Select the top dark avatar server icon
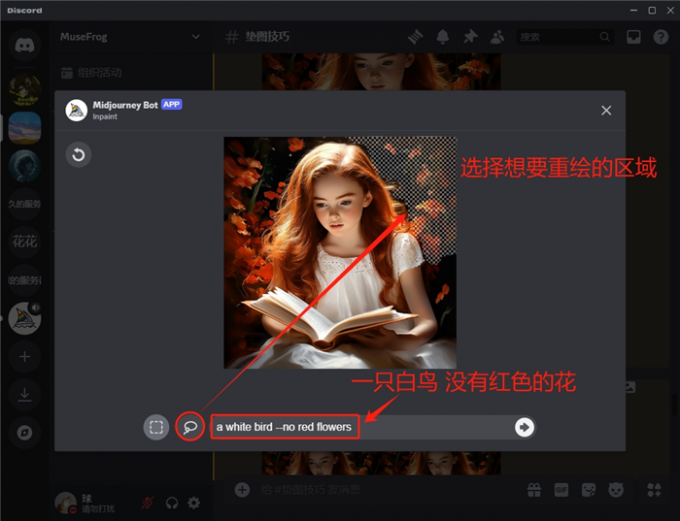The width and height of the screenshot is (680, 521). [25, 90]
